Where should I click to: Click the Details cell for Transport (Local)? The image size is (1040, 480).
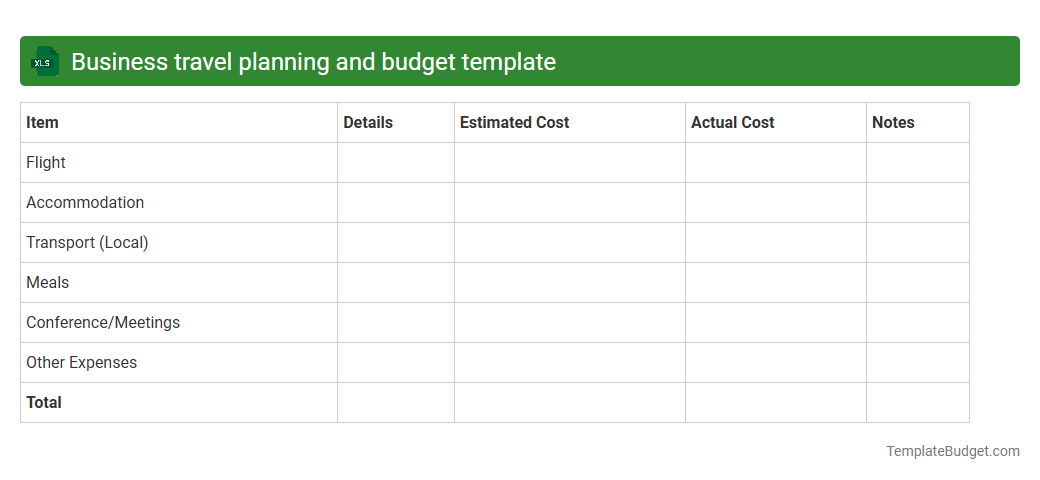point(396,243)
